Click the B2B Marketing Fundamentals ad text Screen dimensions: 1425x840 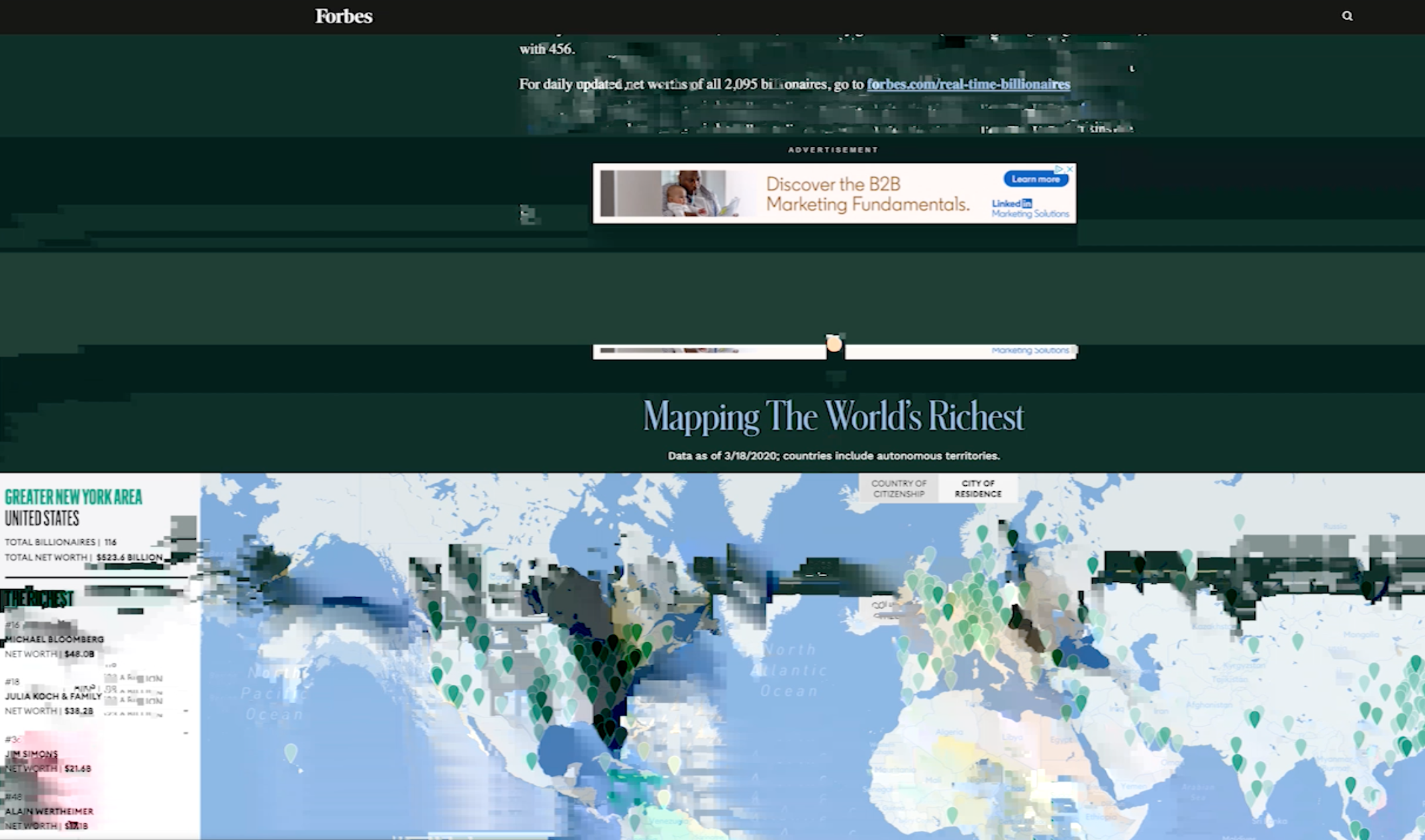pyautogui.click(x=867, y=194)
